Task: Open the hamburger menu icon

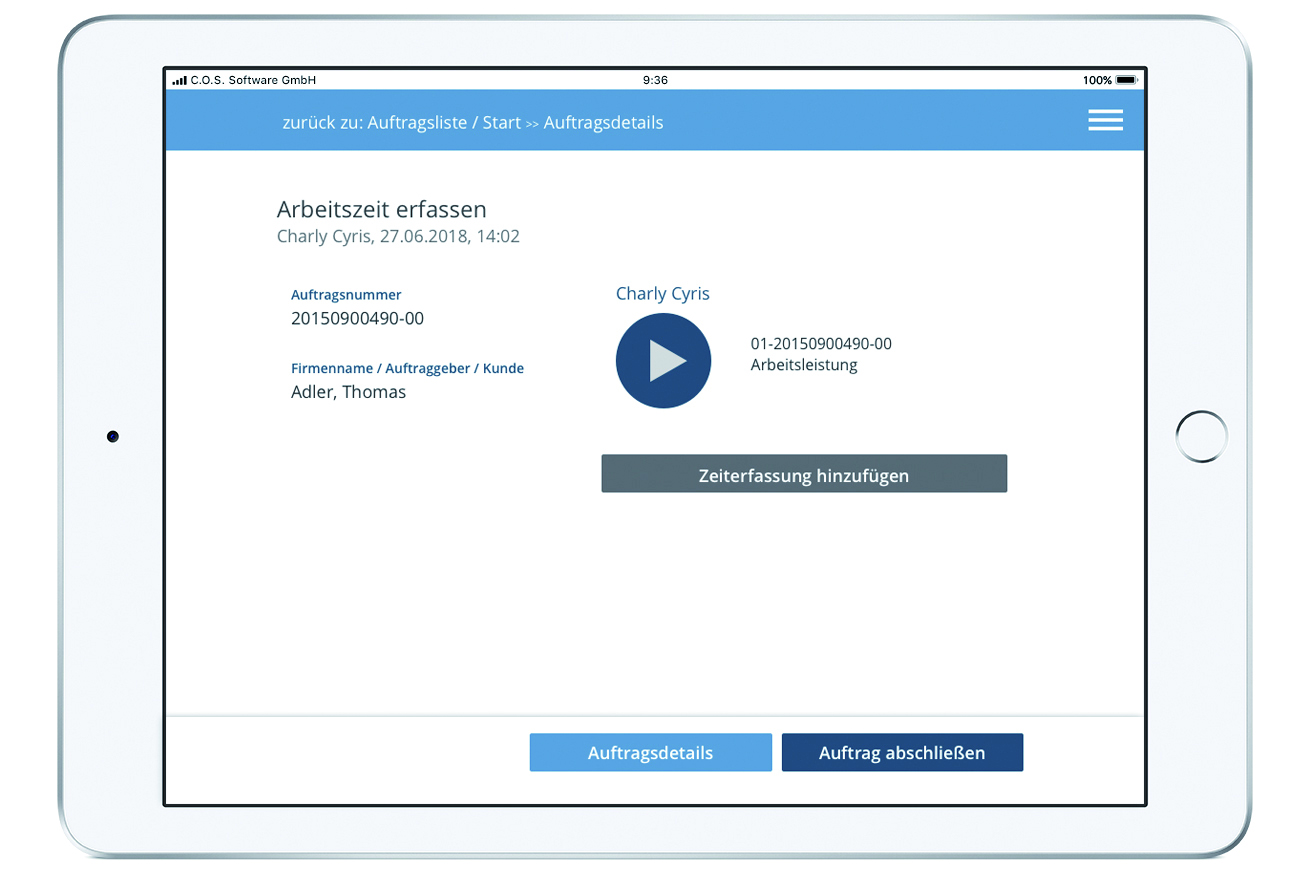Action: click(x=1105, y=120)
